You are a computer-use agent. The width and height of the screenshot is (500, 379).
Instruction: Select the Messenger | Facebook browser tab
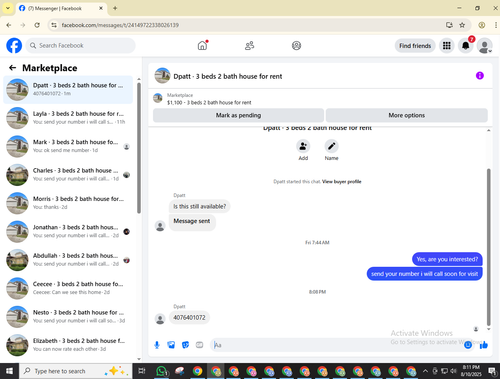click(61, 8)
